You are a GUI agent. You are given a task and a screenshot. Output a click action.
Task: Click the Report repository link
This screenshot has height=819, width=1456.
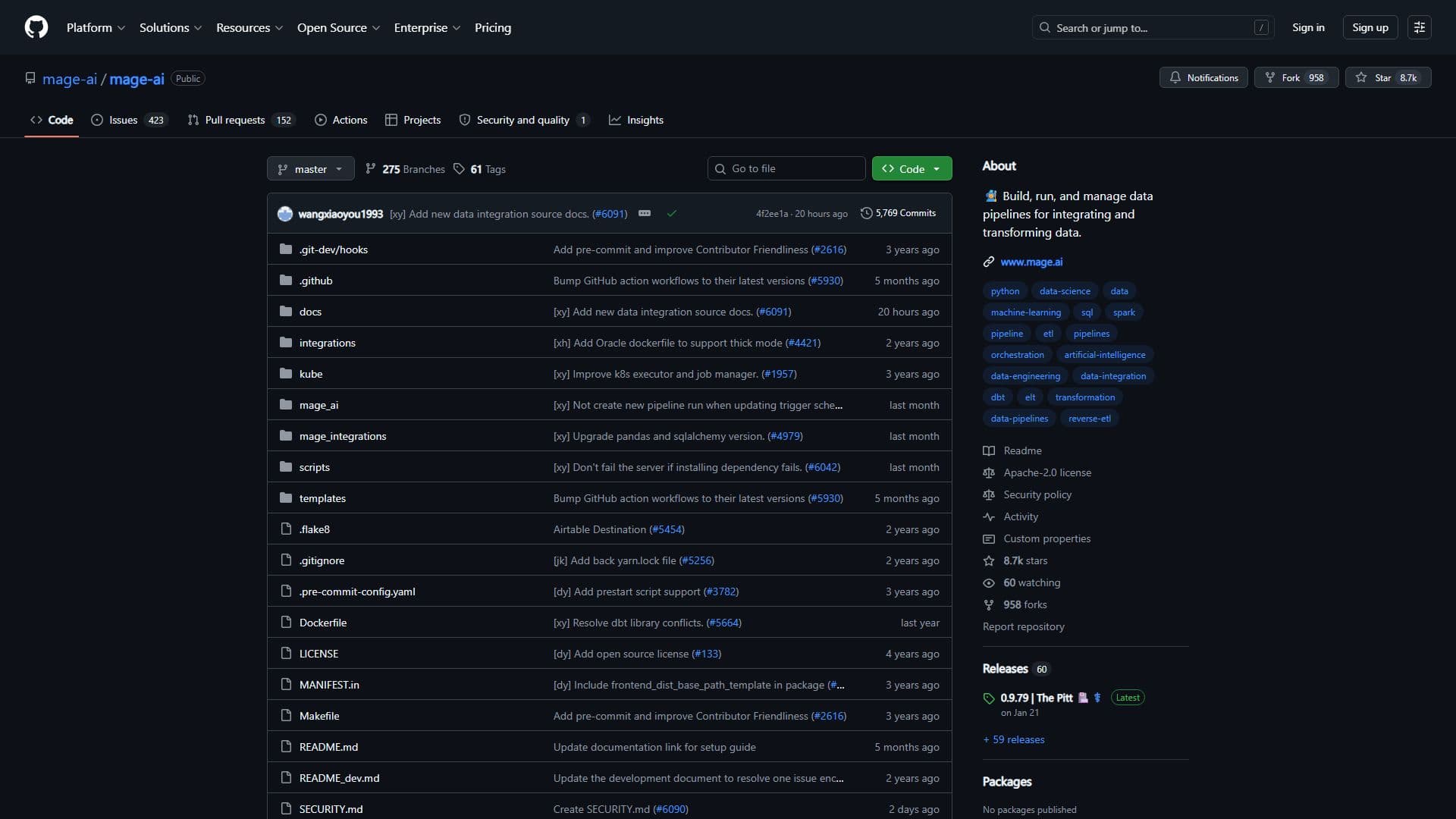(x=1023, y=626)
